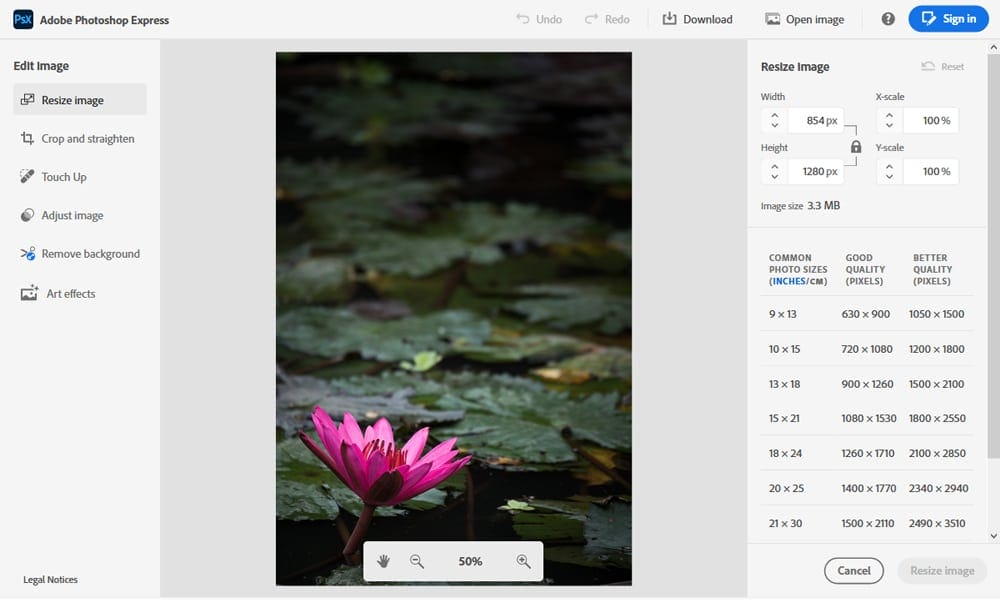Open the Remove background tool
The height and width of the screenshot is (600, 1000).
90,253
